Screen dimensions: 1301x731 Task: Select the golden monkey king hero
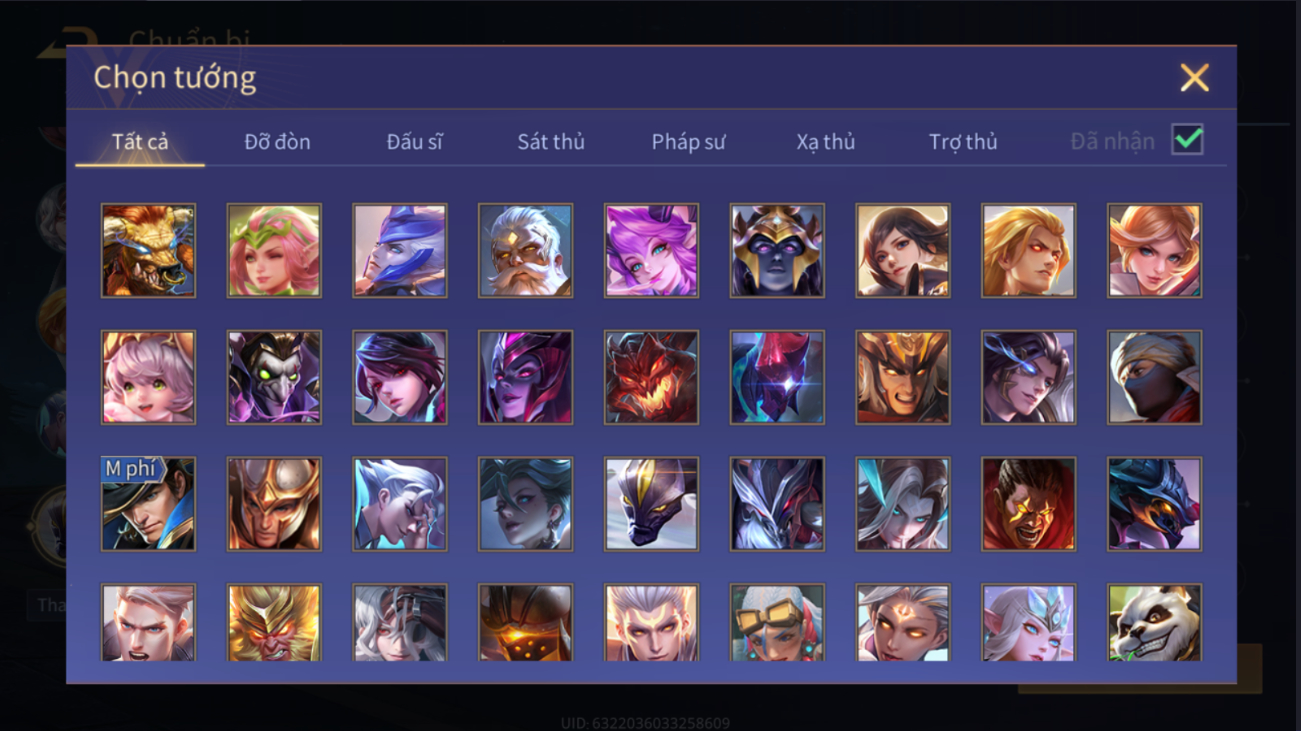coord(274,622)
